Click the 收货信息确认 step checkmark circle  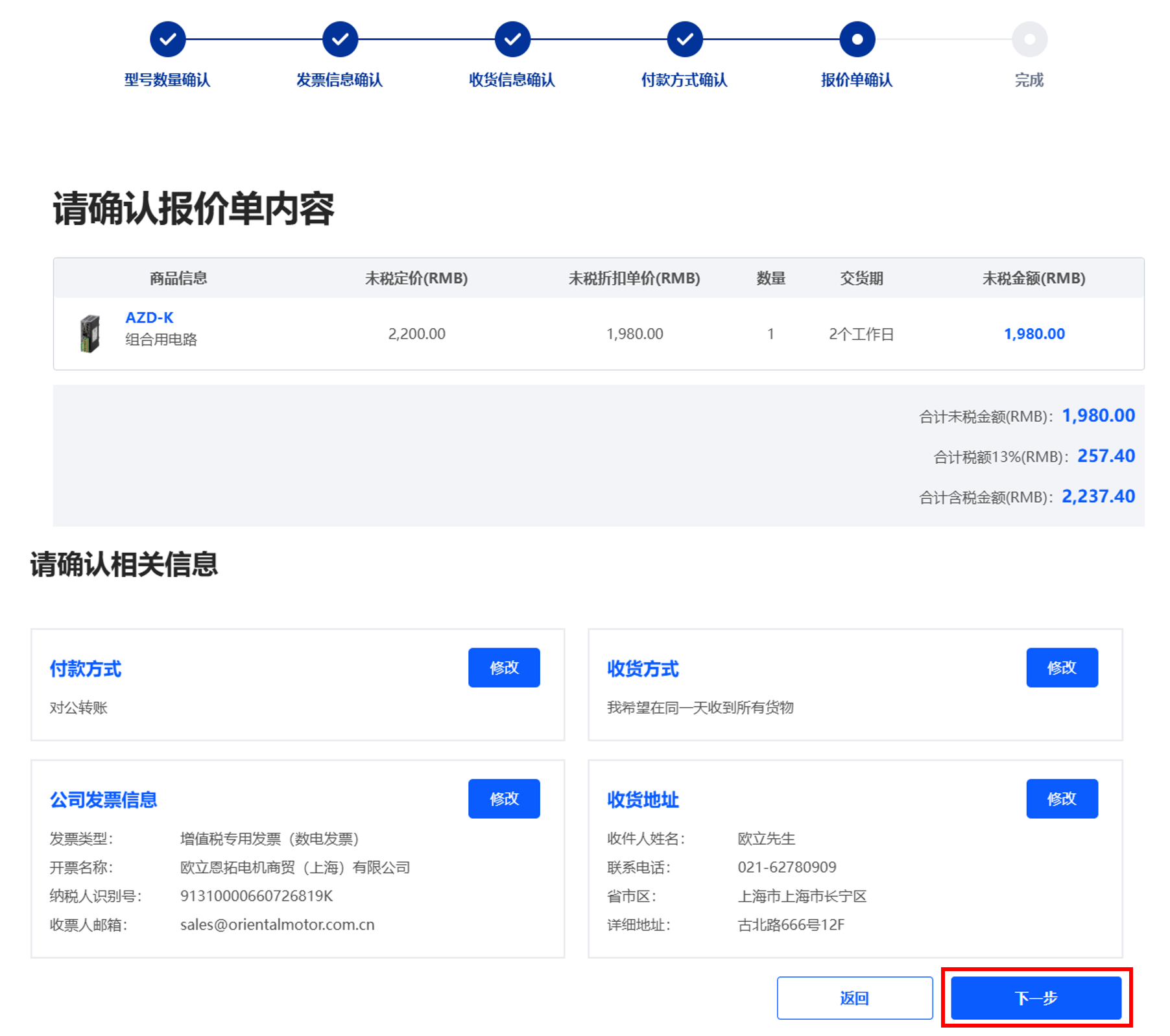pos(512,40)
